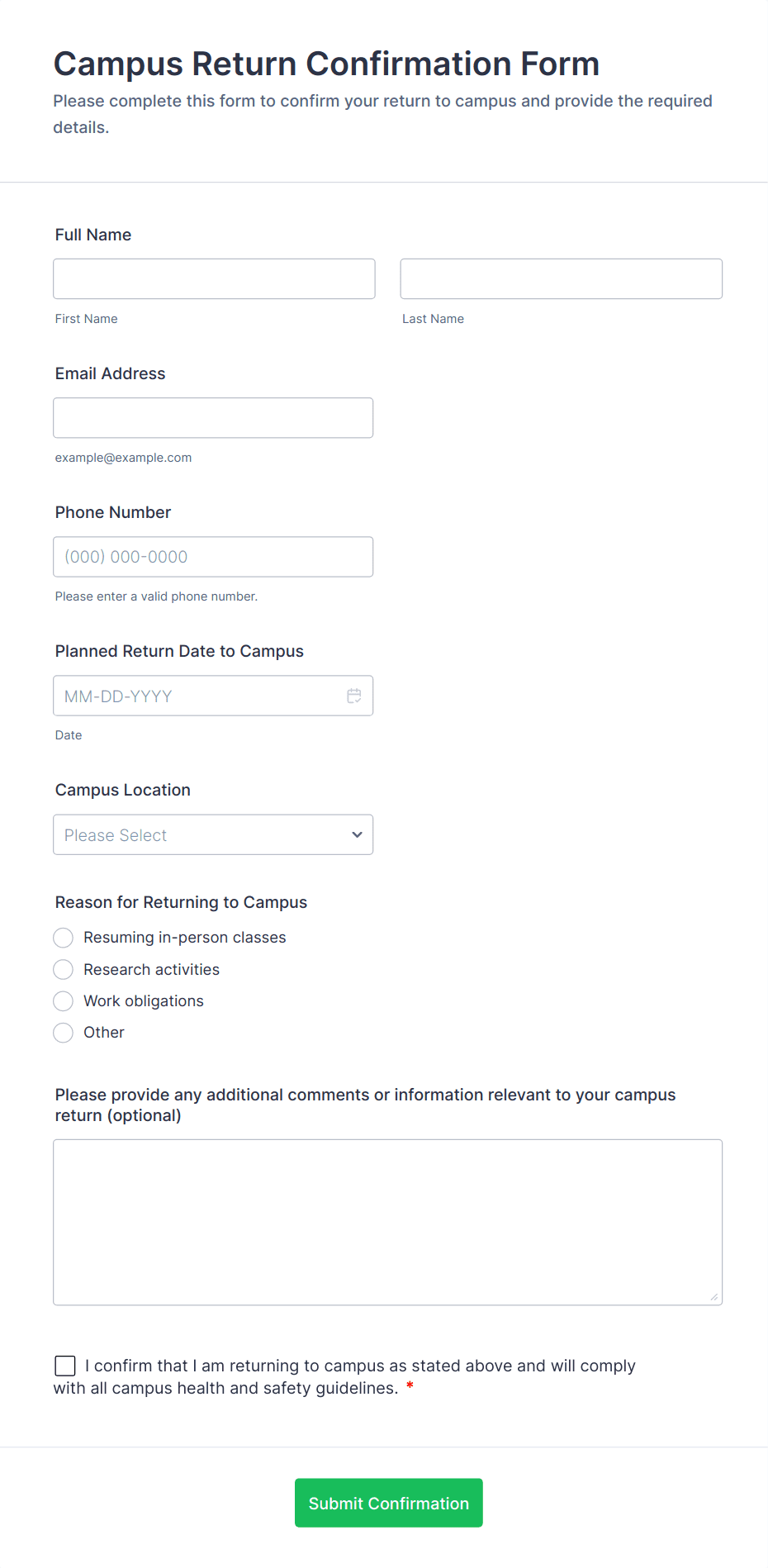
Task: Select Resuming in-person classes option
Action: click(x=64, y=938)
